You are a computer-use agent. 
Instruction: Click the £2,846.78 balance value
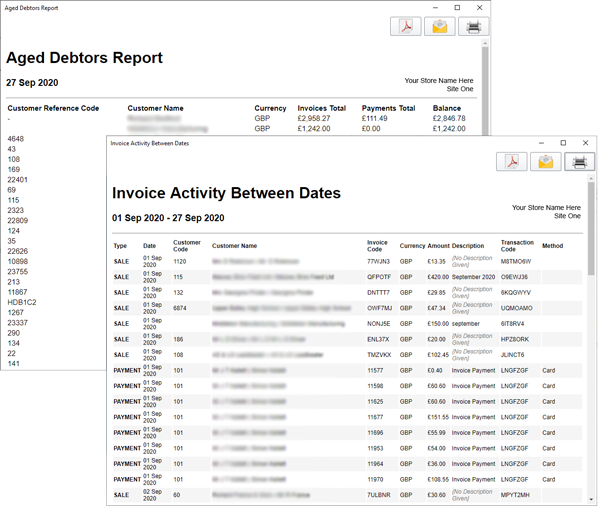[449, 118]
